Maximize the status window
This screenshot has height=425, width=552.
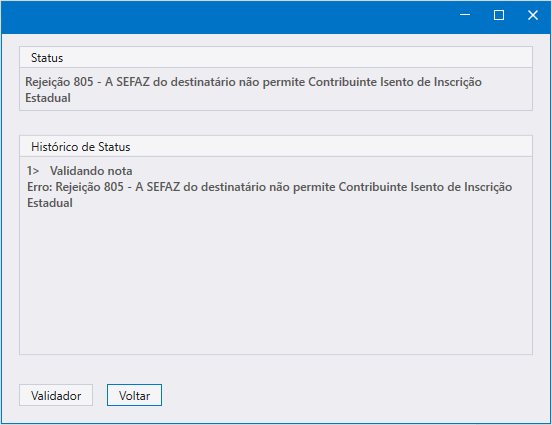click(499, 15)
